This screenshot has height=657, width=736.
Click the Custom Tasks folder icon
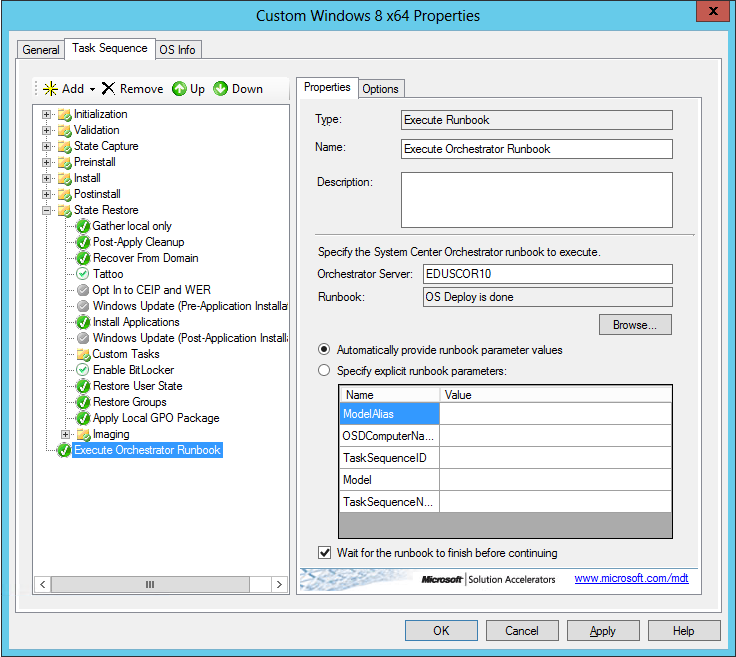pos(84,354)
